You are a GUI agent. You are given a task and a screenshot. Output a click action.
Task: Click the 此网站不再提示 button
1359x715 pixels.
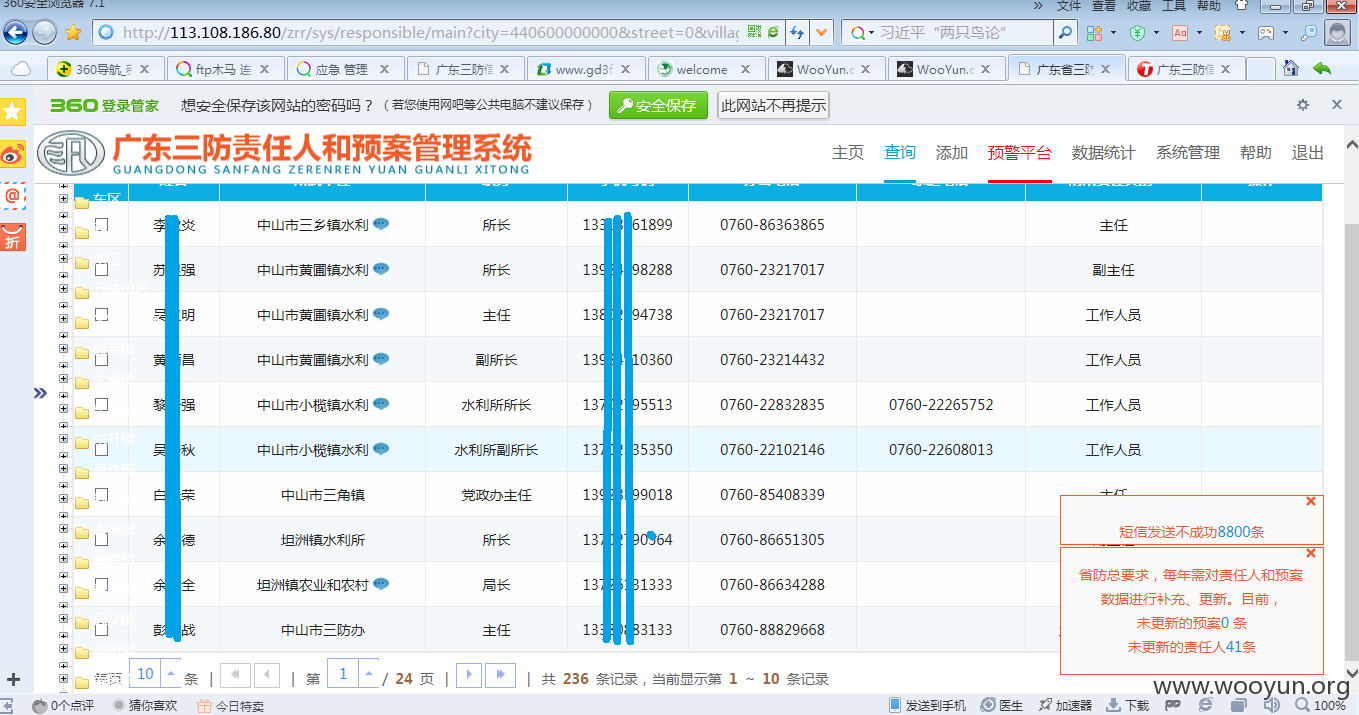773,105
